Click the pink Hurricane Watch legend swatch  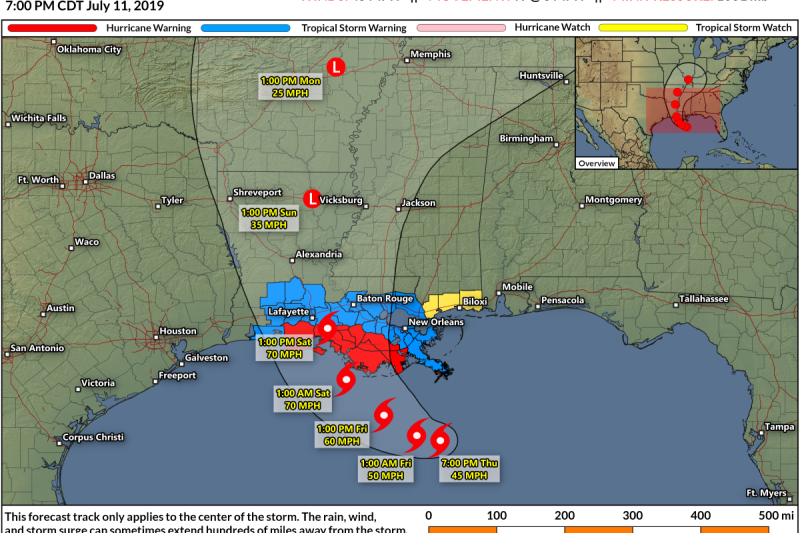tap(461, 28)
